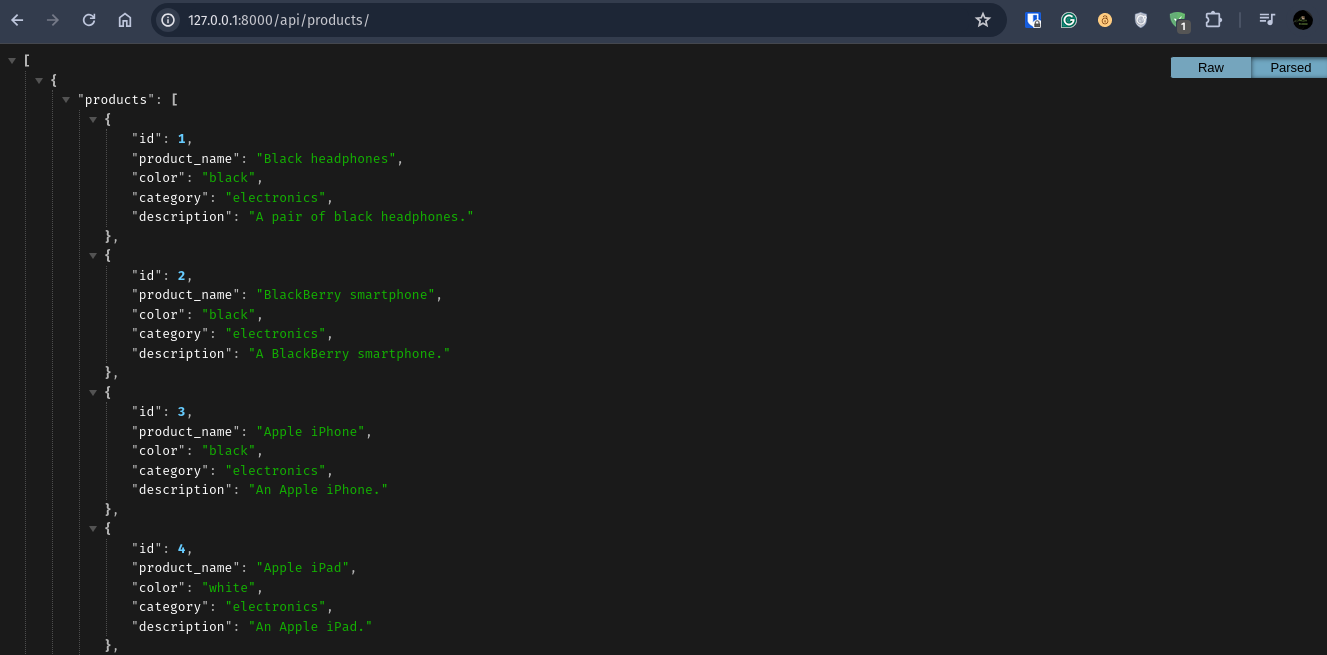
Task: Open the browser home page
Action: (x=125, y=20)
